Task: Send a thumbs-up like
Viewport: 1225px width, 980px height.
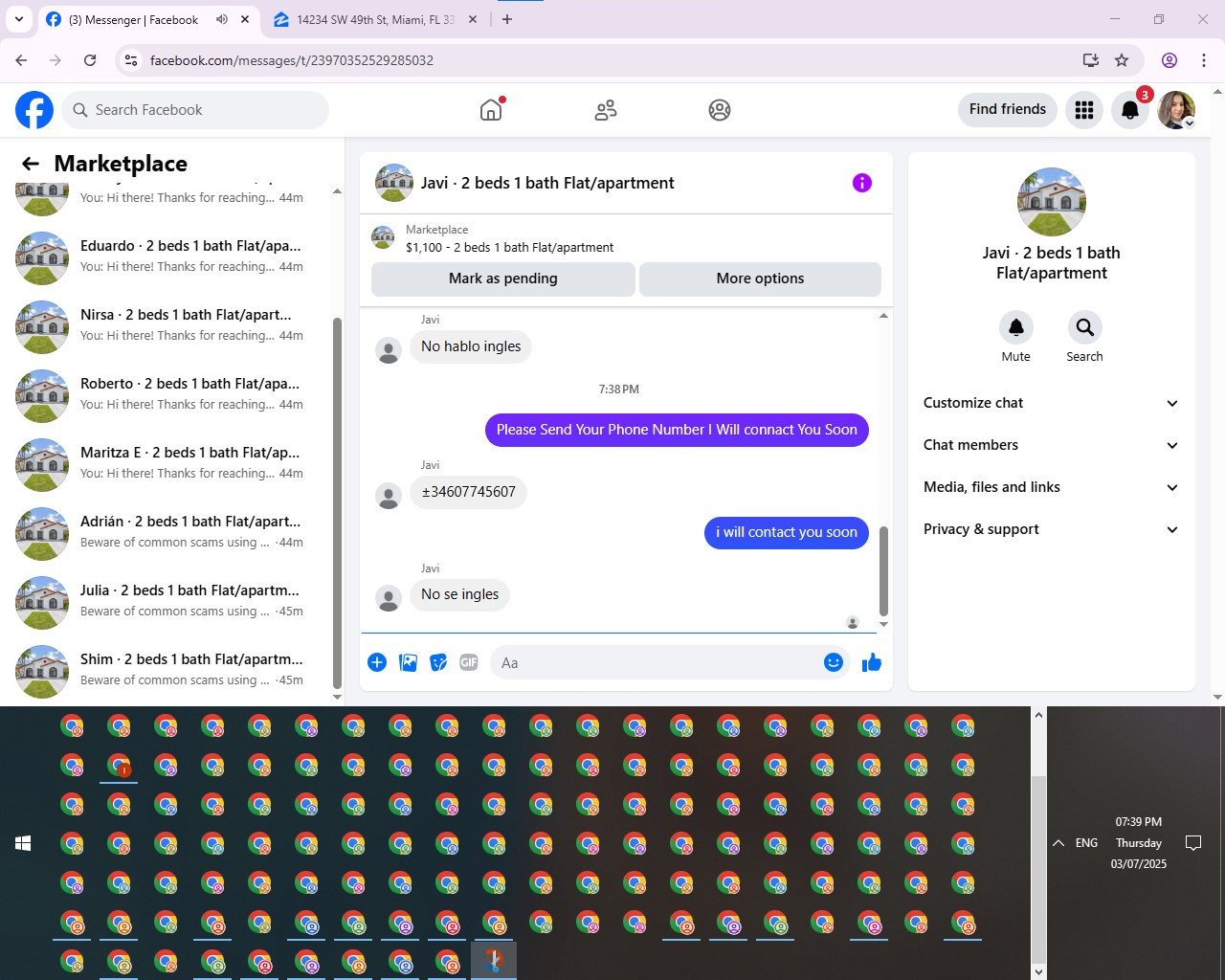Action: (872, 662)
